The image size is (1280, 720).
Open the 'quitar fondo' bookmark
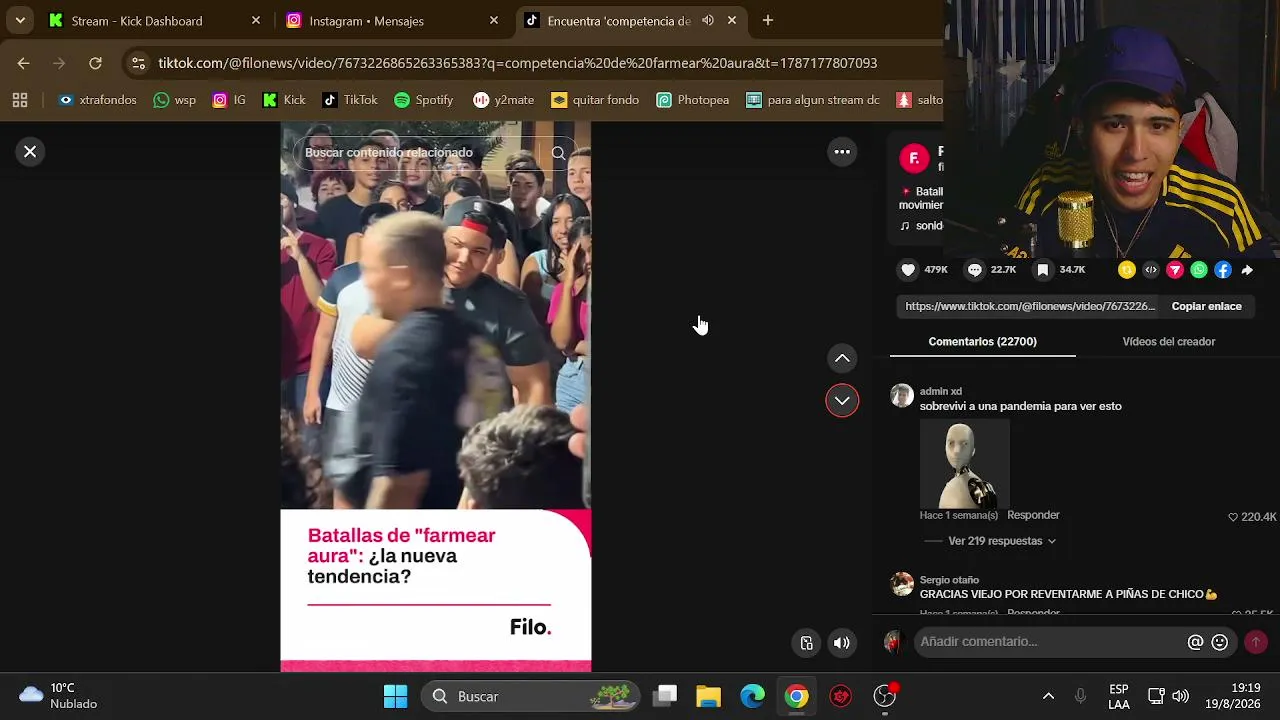[x=595, y=100]
